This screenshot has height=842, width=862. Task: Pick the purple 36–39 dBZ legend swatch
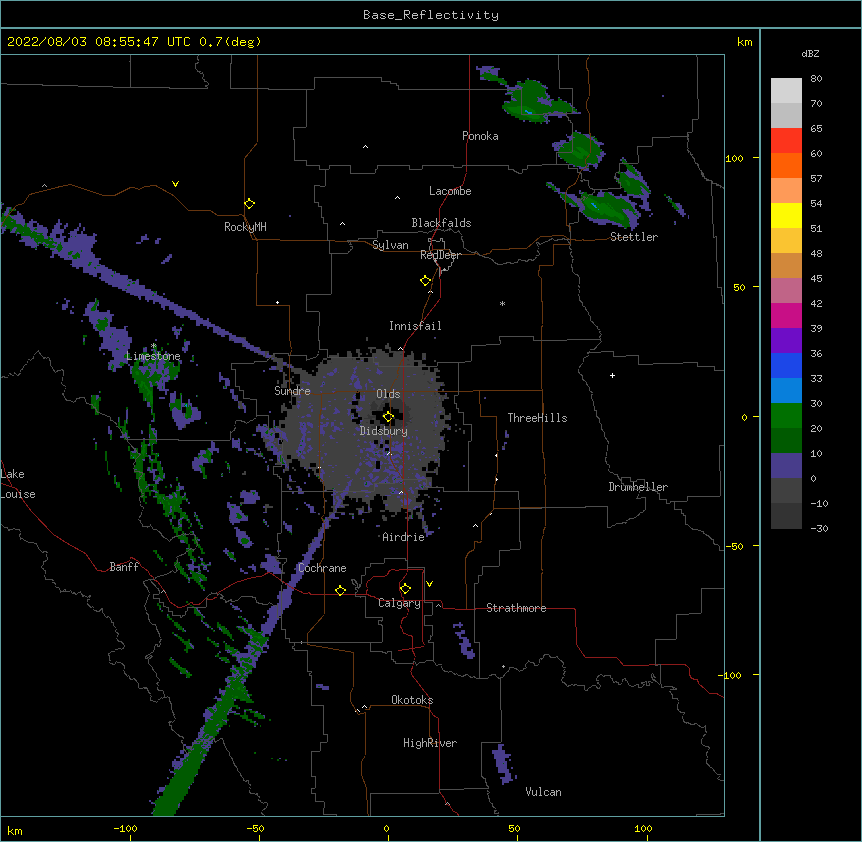pyautogui.click(x=786, y=341)
